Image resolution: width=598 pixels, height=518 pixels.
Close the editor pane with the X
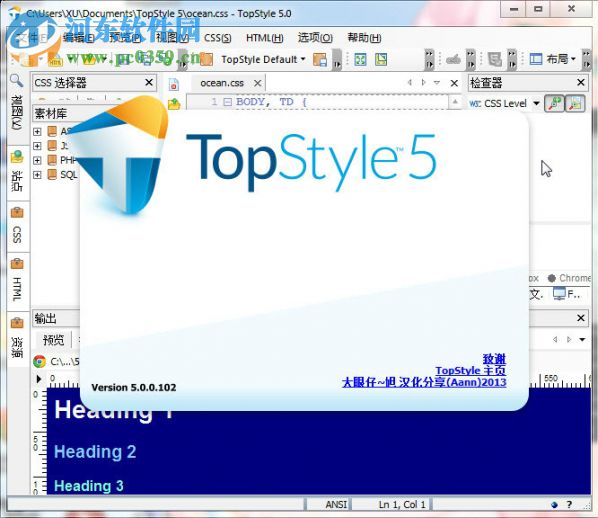[454, 83]
